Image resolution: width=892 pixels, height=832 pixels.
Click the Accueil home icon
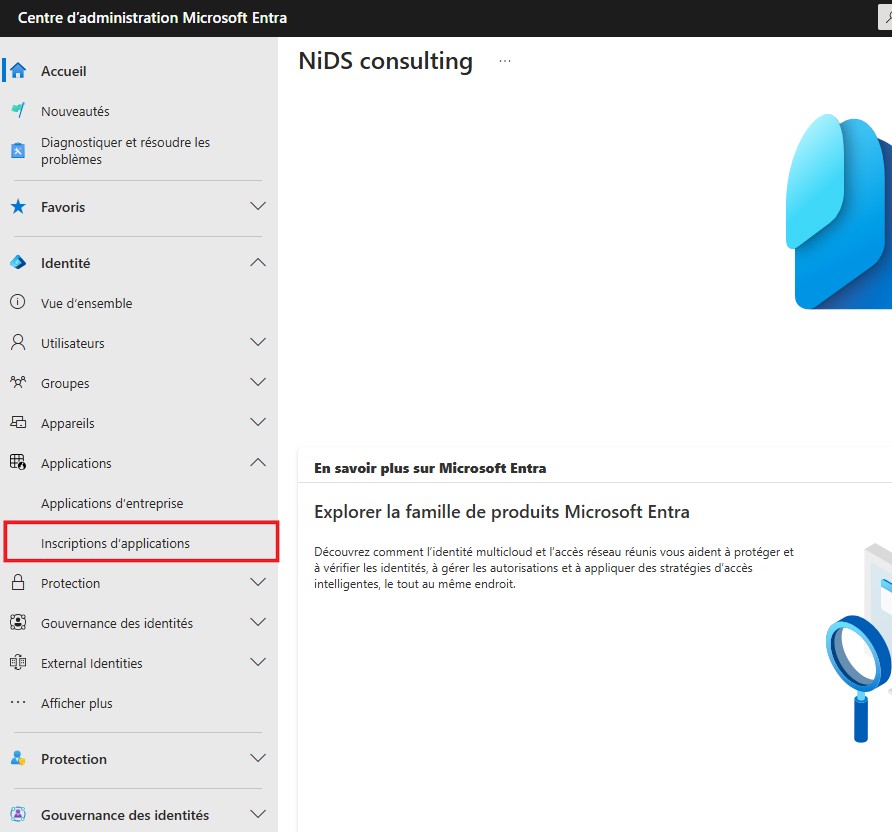(18, 71)
